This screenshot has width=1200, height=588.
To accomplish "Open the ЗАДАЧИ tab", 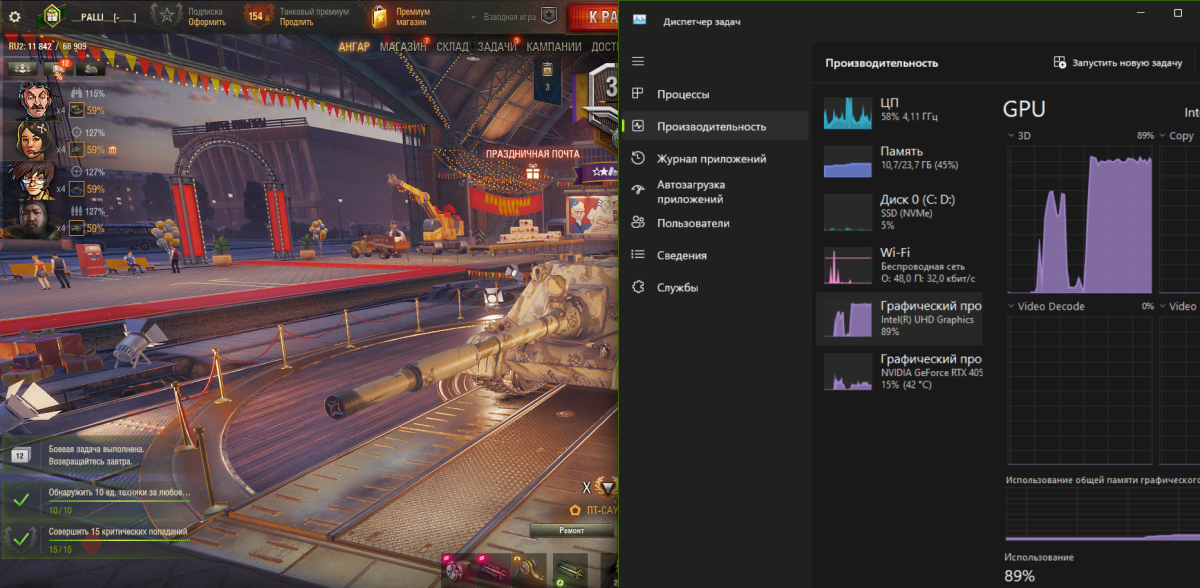I will (497, 46).
